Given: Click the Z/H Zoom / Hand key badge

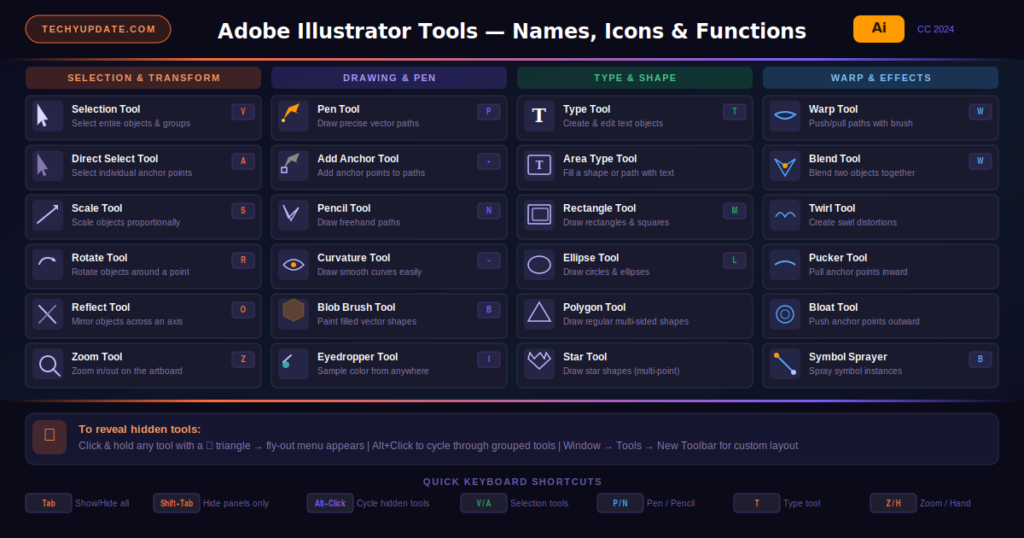Looking at the screenshot, I should point(893,503).
